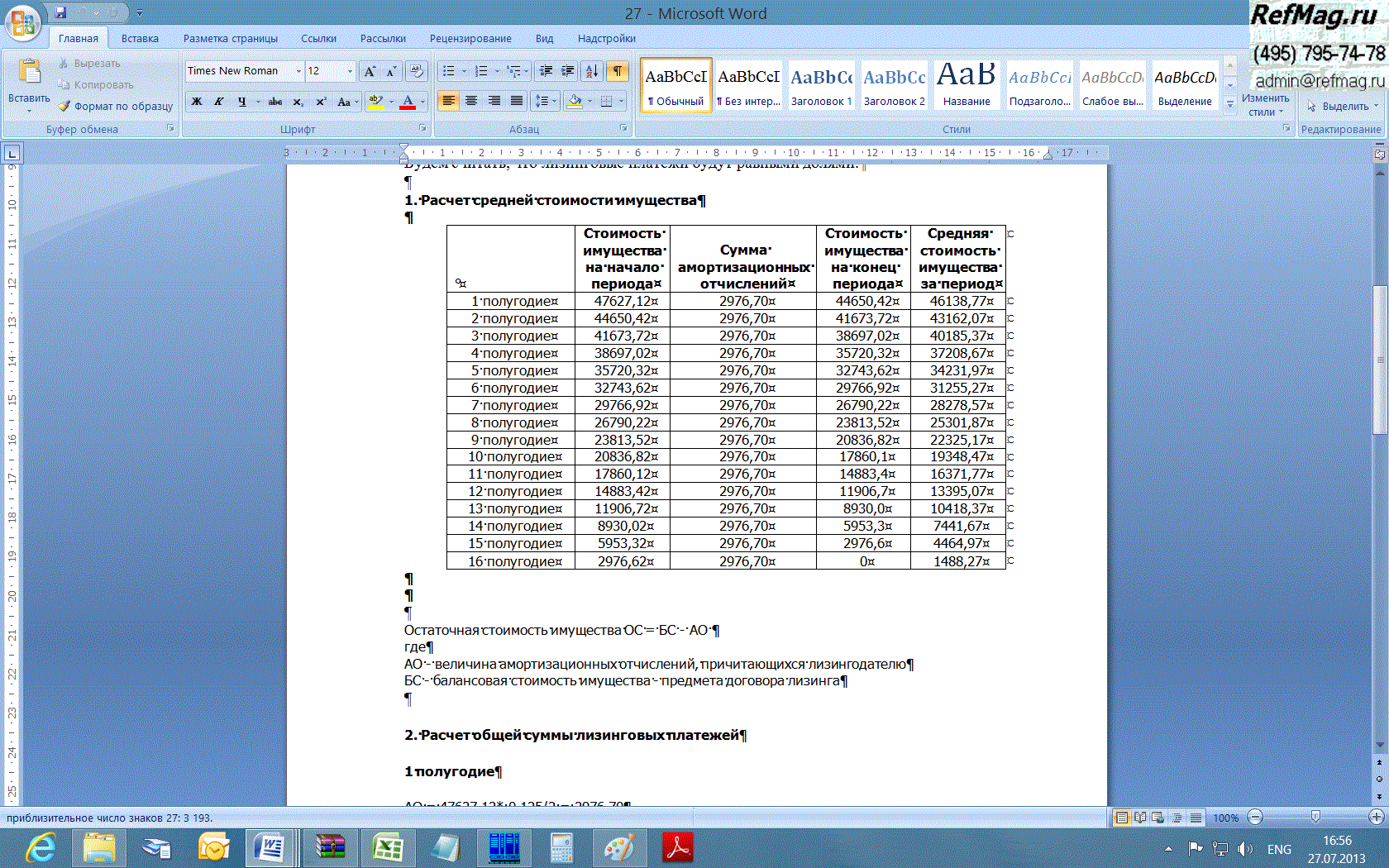The width and height of the screenshot is (1389, 868).
Task: Open the font size 12 dropdown
Action: pos(350,71)
